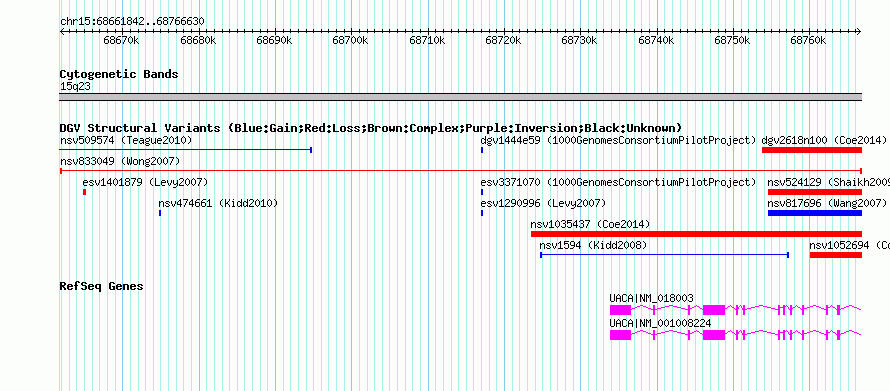Open dgv1444e59 (1000GenomesConsortiumPilotProject) label
The height and width of the screenshot is (391, 890).
[x=618, y=140]
